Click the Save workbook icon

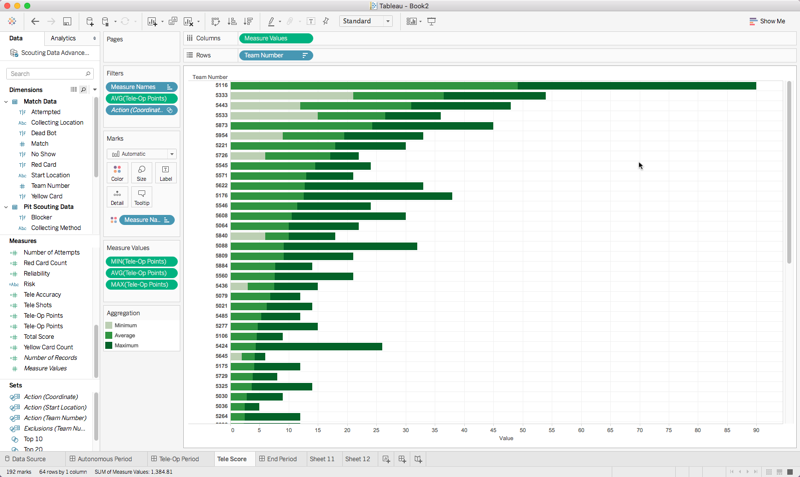coord(67,21)
